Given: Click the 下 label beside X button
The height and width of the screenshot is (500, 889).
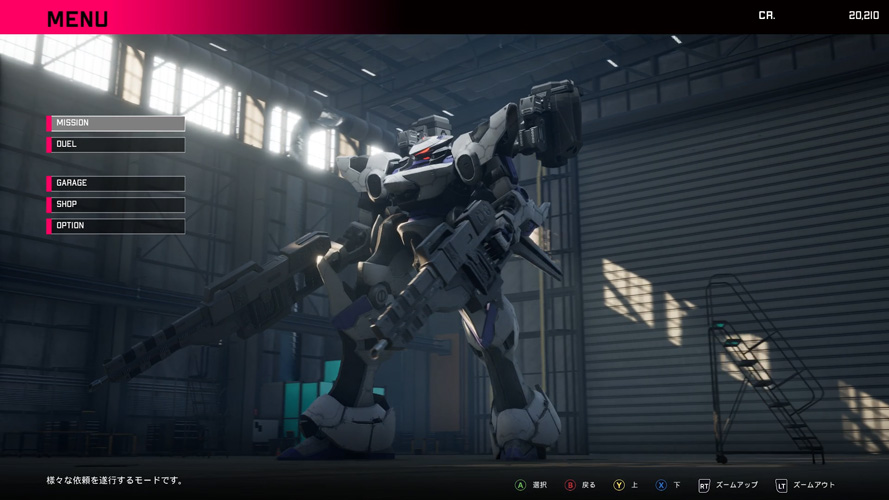Looking at the screenshot, I should pyautogui.click(x=676, y=485).
